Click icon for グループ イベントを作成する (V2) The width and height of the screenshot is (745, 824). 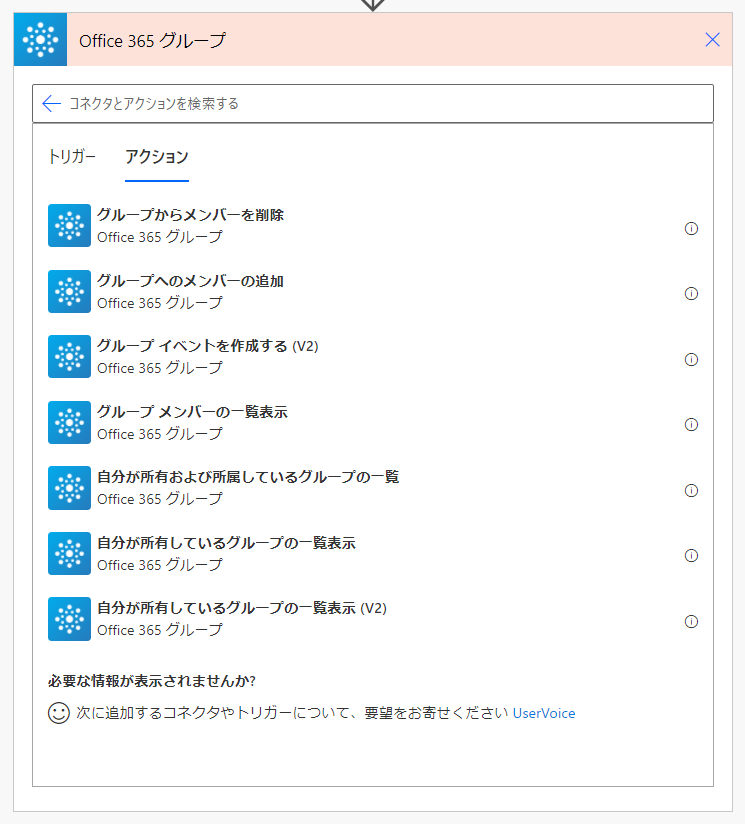click(69, 357)
